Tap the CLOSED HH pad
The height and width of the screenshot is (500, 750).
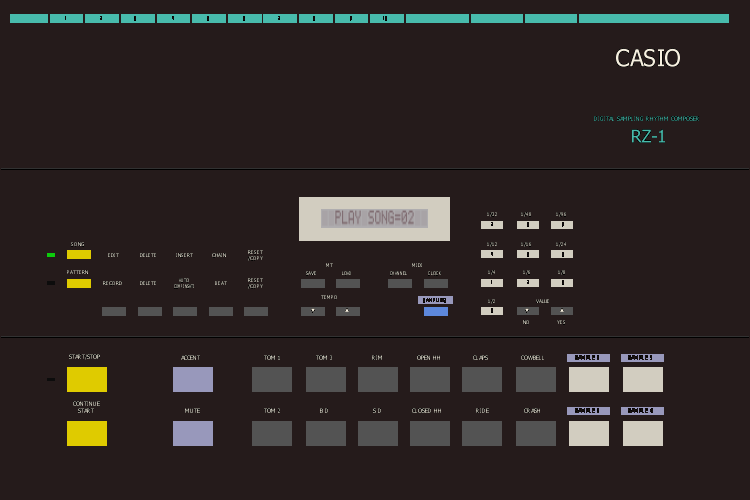click(x=430, y=433)
